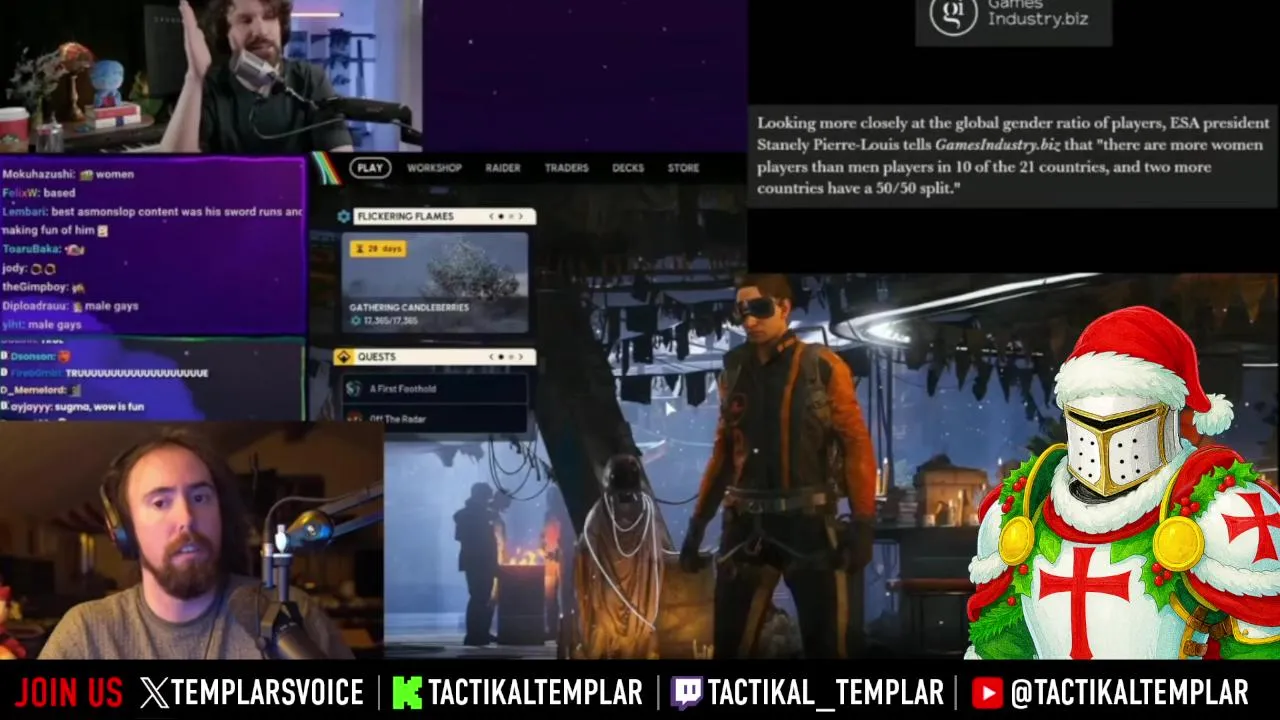Click the X logo in the banner
Screen dimensions: 1280x720
(x=155, y=693)
